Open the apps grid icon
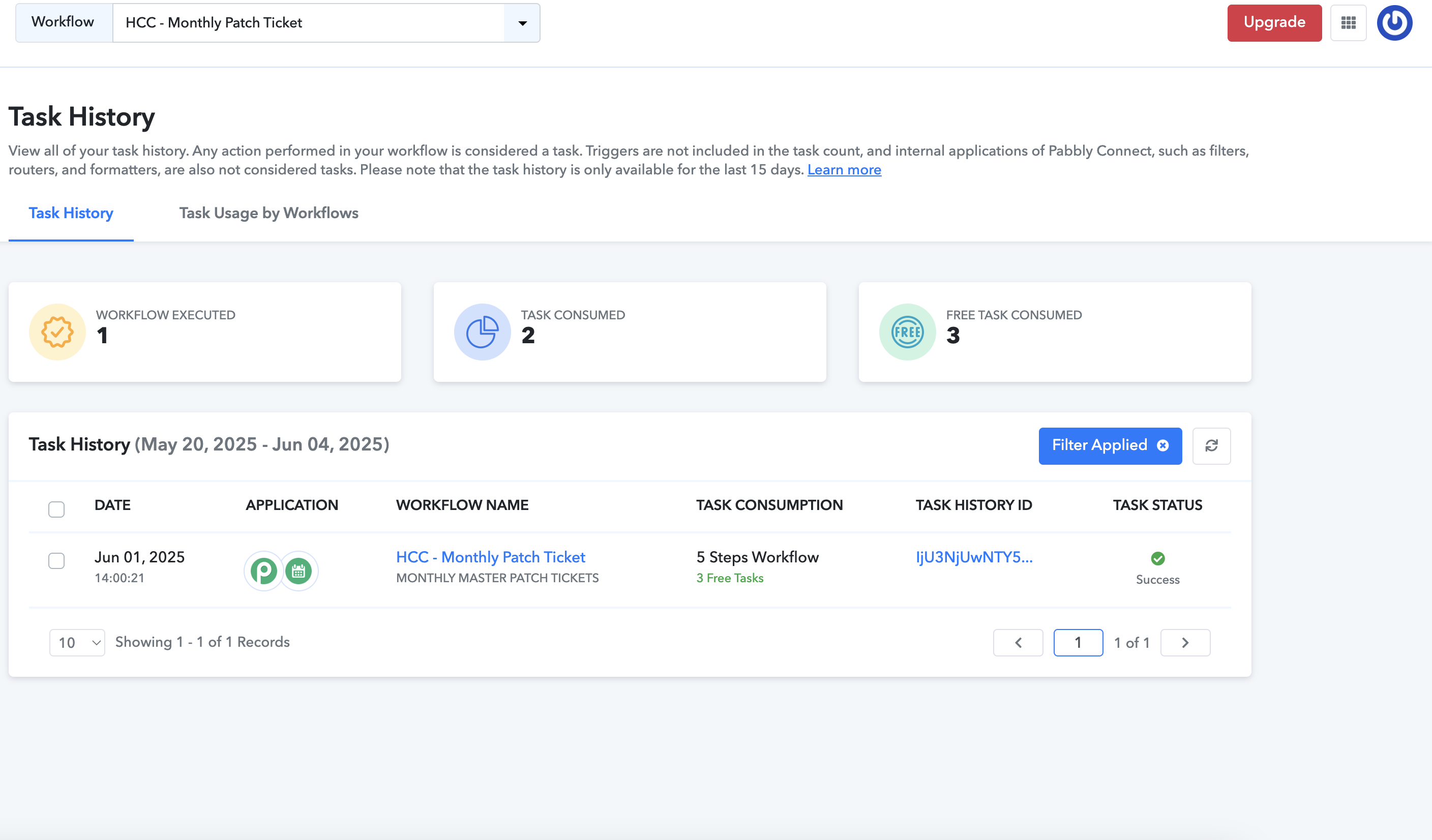This screenshot has width=1432, height=840. click(1348, 23)
